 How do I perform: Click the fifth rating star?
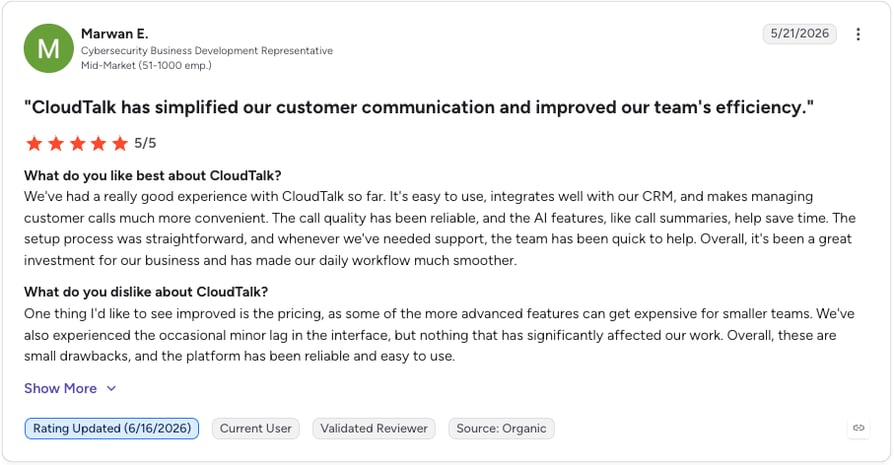point(120,143)
